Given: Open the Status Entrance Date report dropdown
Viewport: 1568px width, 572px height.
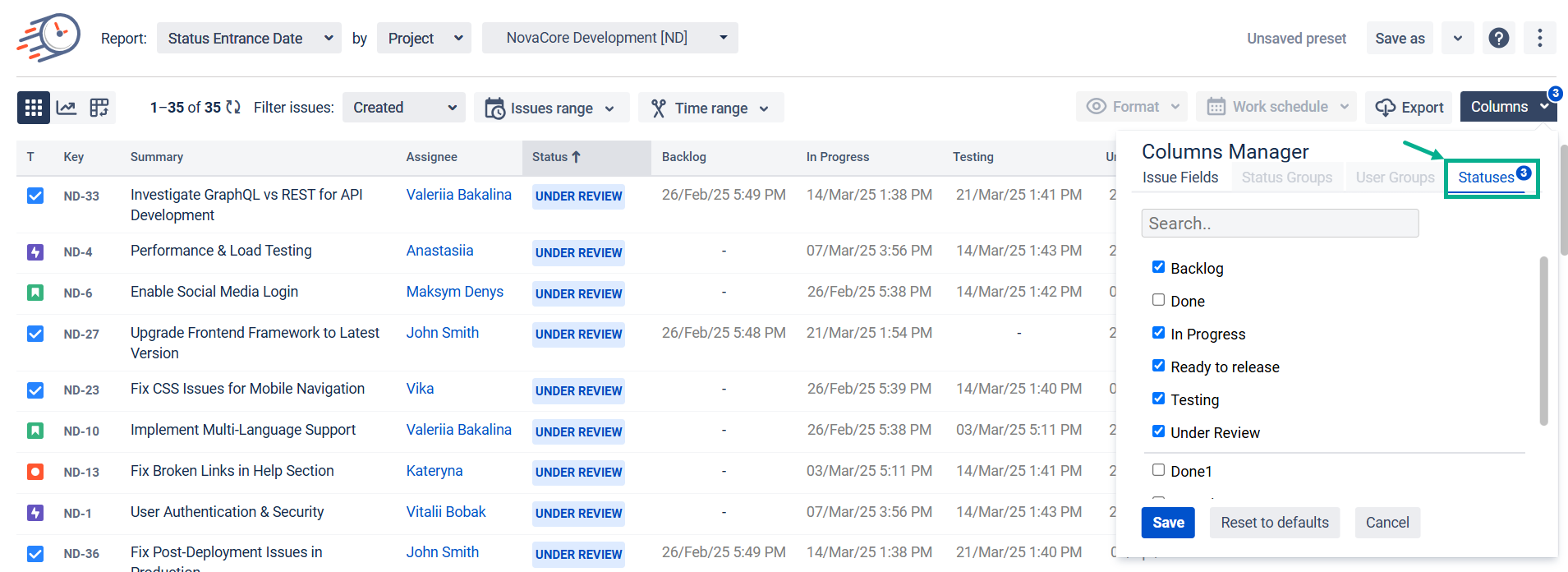Looking at the screenshot, I should coord(249,39).
